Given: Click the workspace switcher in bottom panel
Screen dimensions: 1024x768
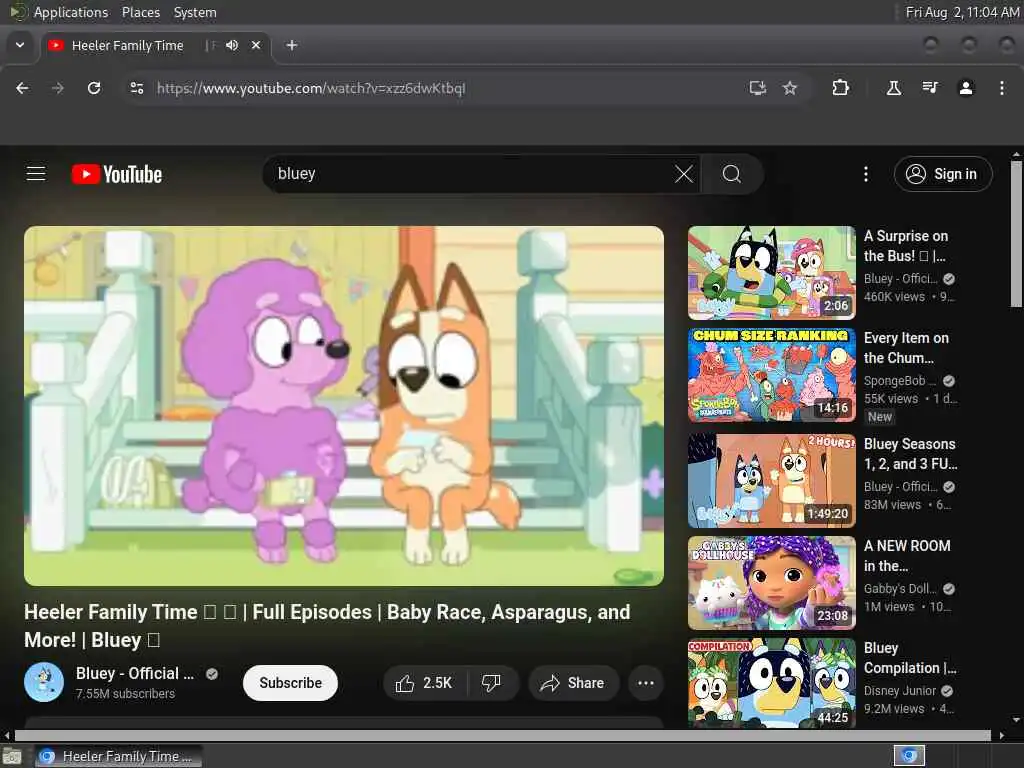Looking at the screenshot, I should 909,756.
